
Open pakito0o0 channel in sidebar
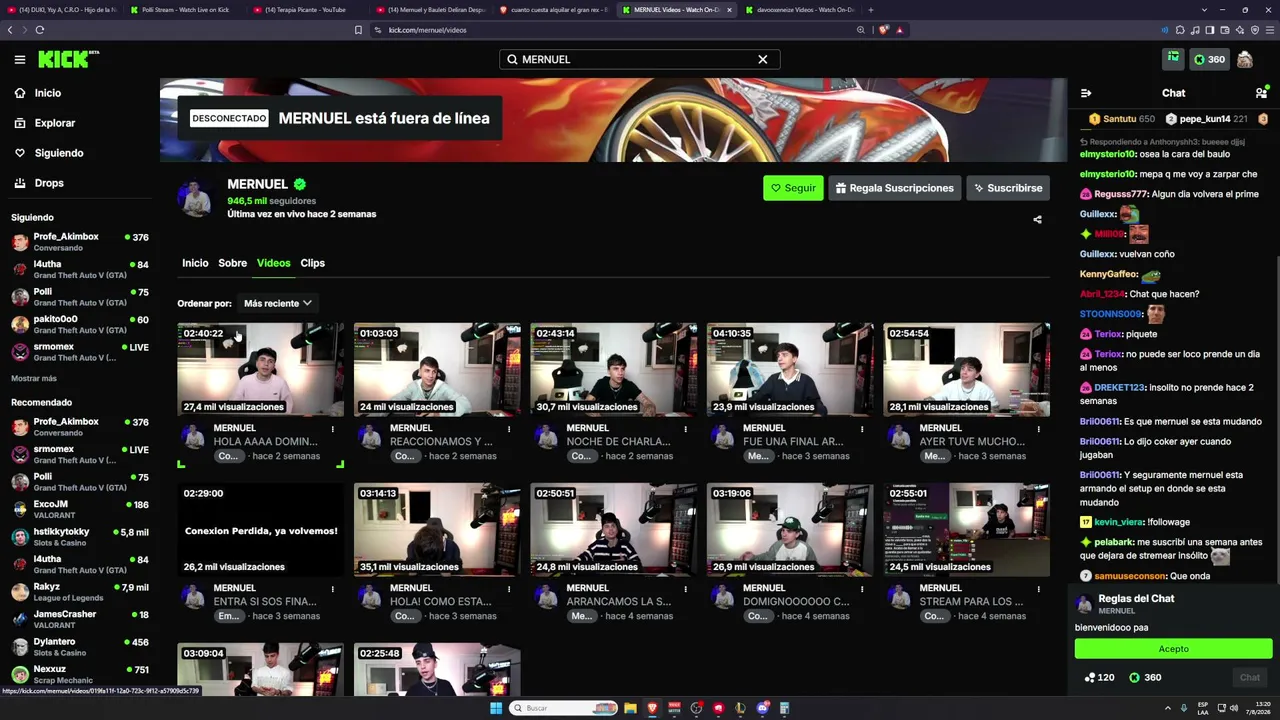click(x=80, y=324)
